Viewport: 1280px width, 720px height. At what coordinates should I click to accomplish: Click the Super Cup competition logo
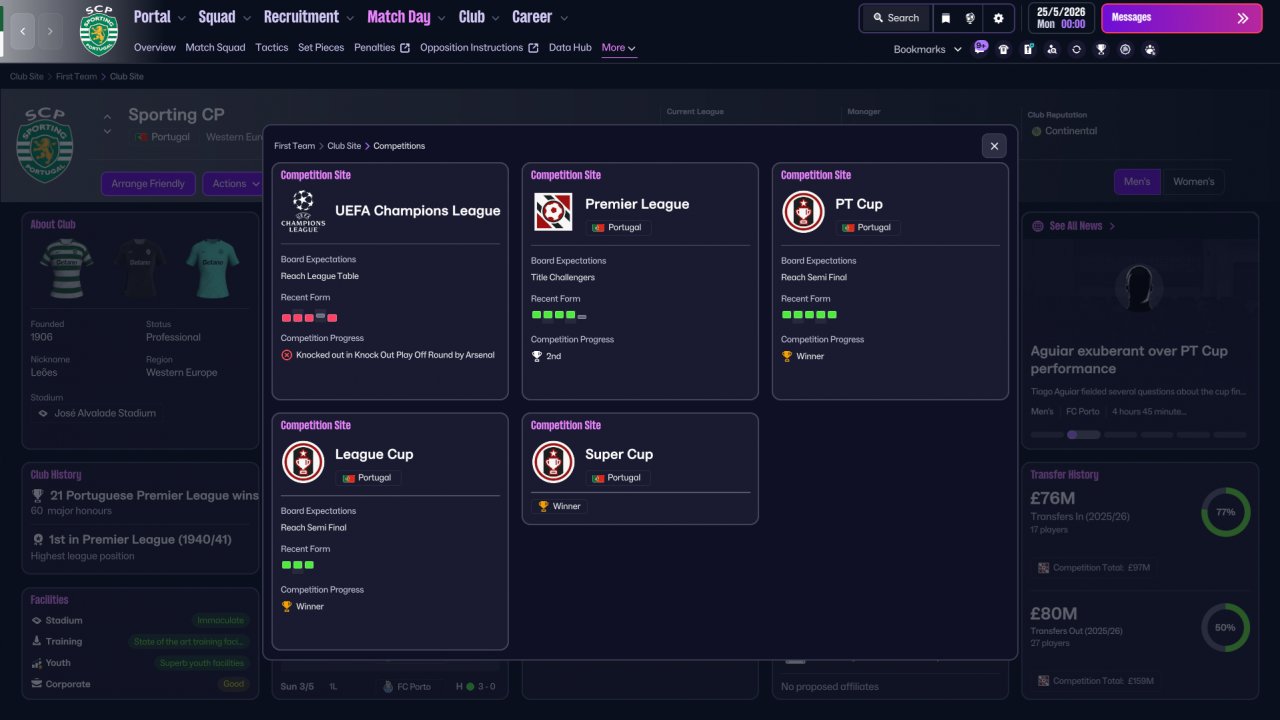[x=553, y=462]
